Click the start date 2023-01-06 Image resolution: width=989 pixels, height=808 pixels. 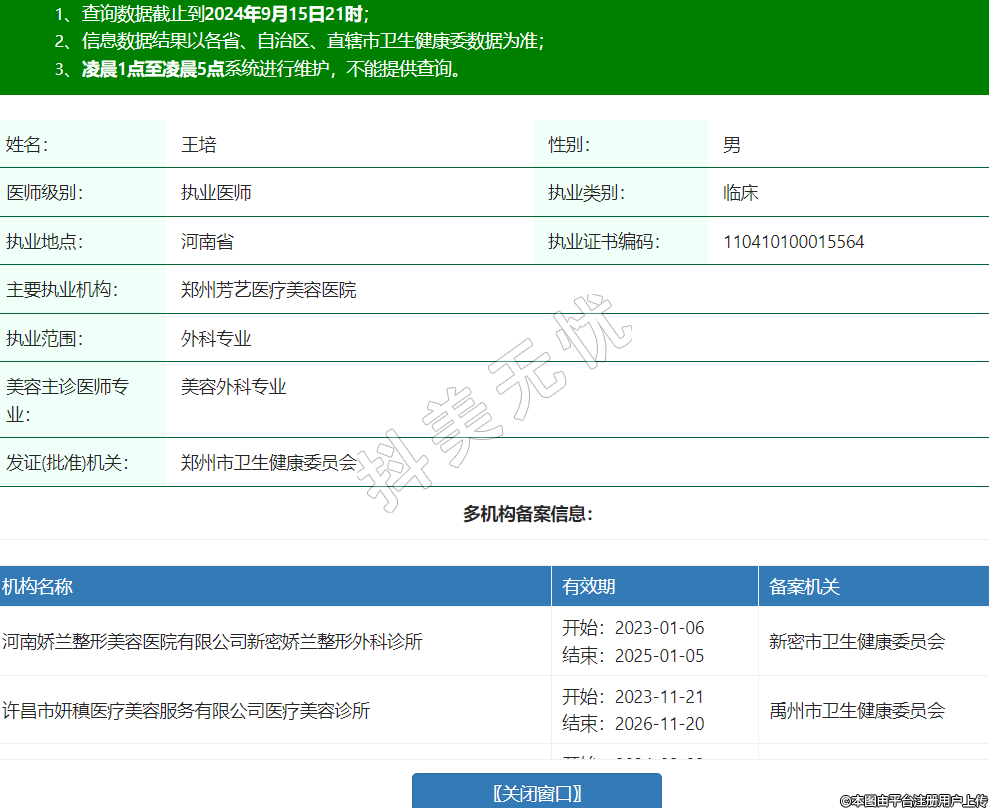659,628
